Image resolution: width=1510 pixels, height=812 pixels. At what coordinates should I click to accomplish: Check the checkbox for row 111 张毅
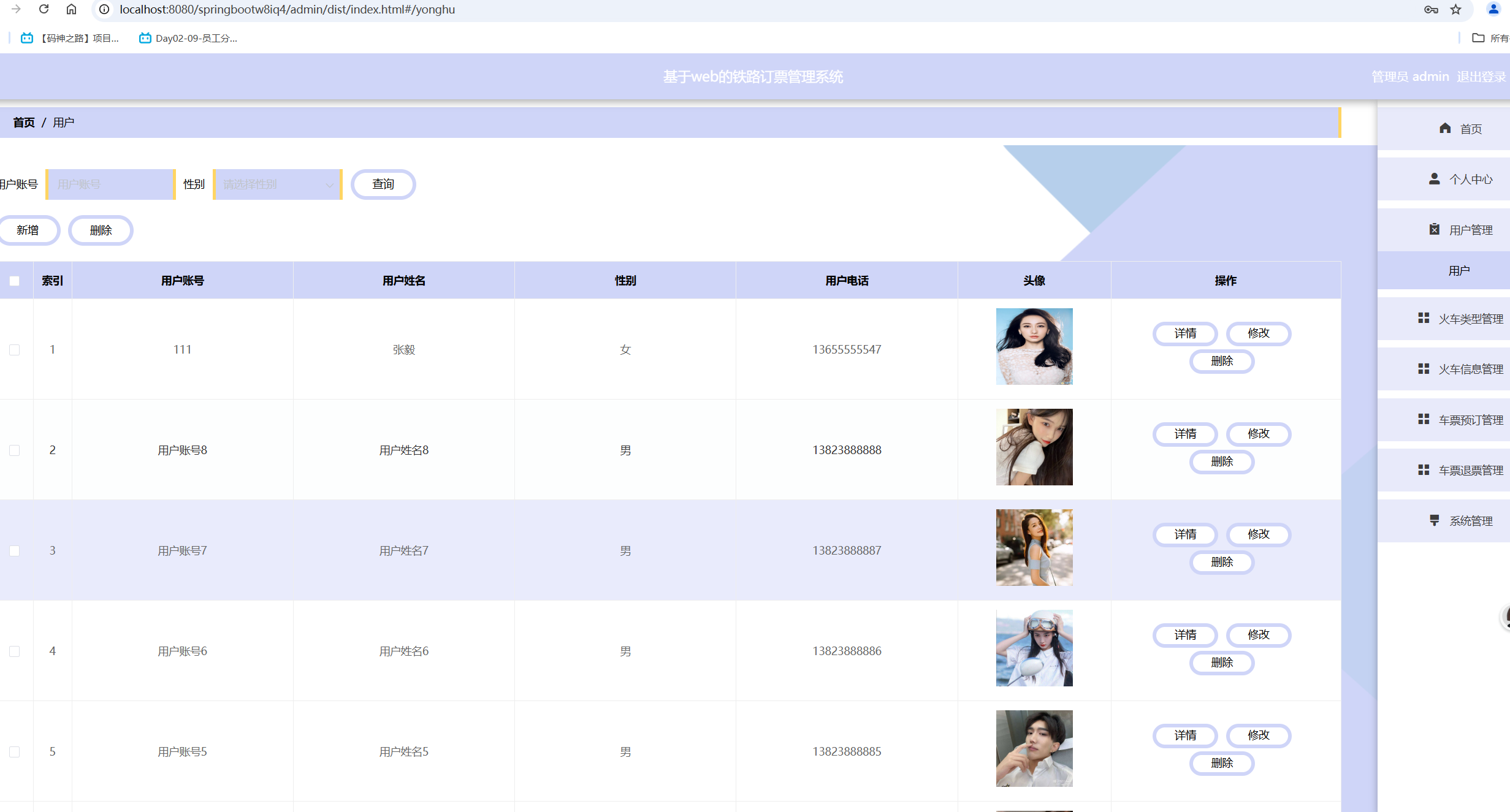coord(15,349)
